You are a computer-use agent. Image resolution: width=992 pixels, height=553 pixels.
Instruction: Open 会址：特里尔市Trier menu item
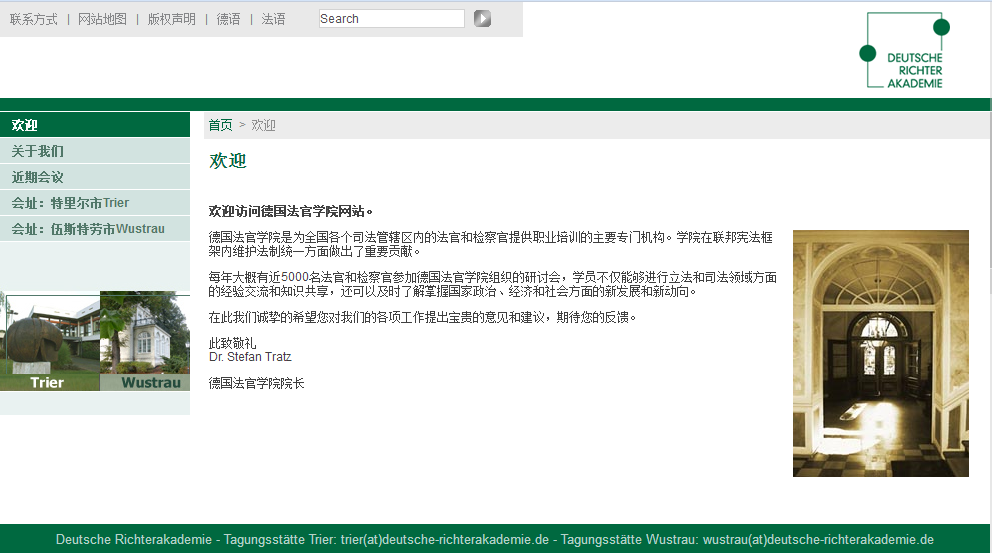pyautogui.click(x=70, y=203)
